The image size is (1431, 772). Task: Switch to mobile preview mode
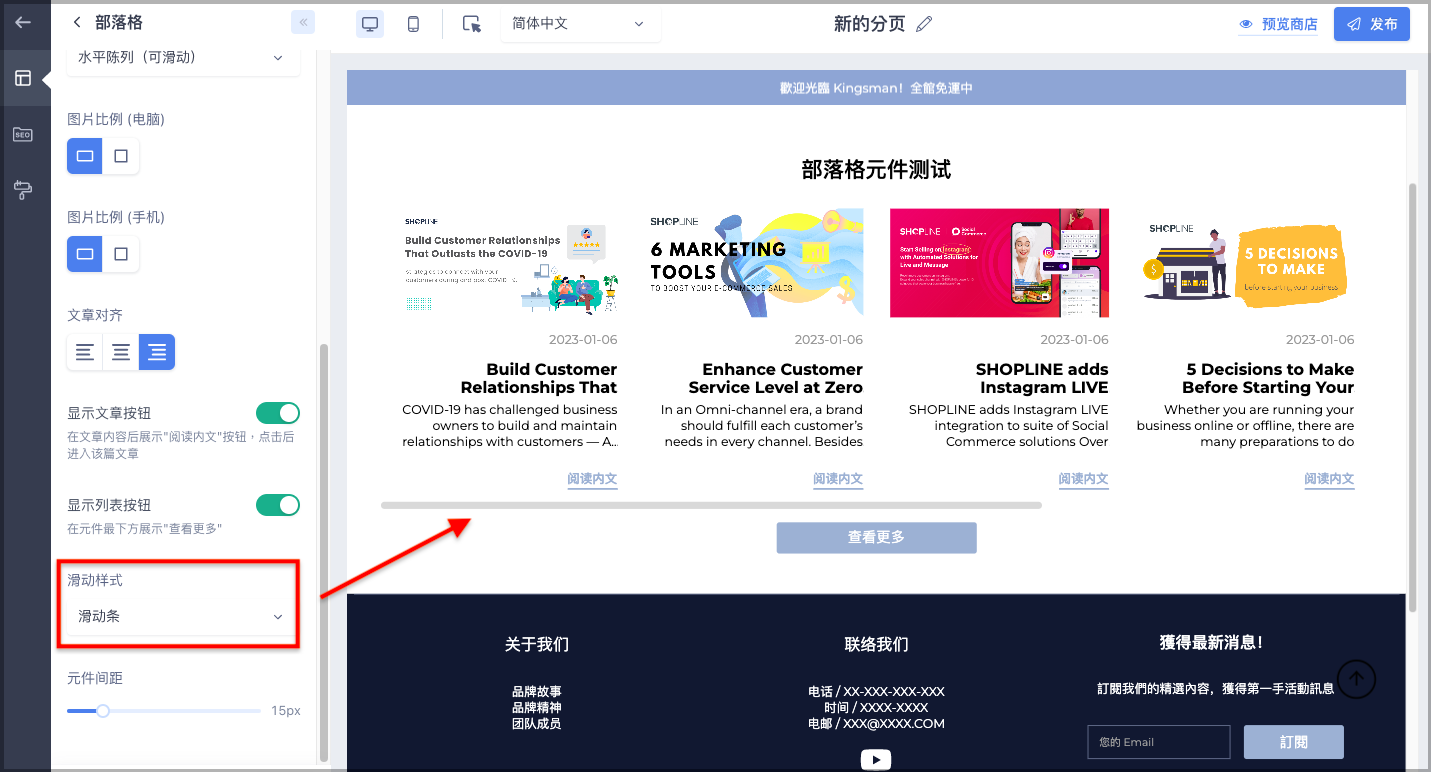coord(413,24)
